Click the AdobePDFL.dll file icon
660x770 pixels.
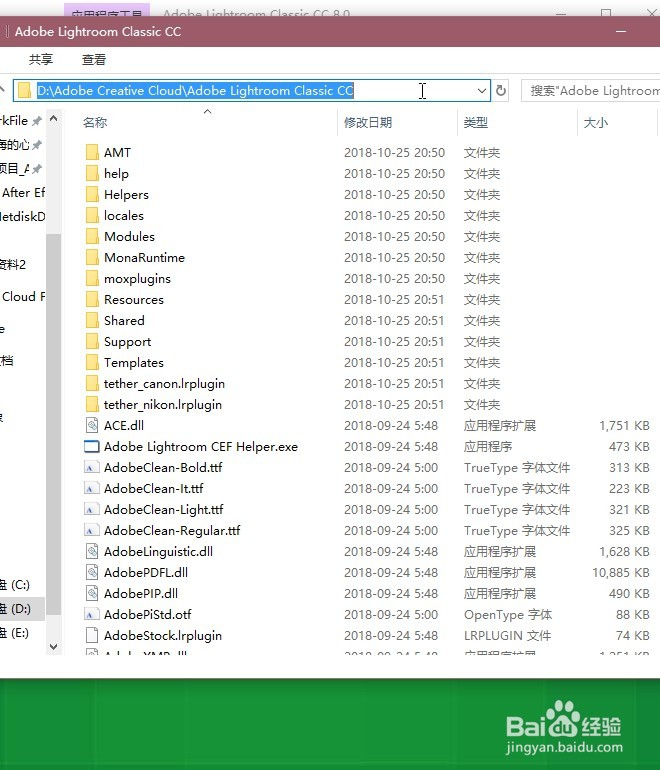point(92,573)
